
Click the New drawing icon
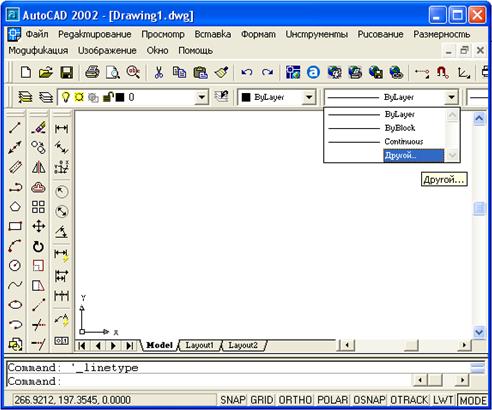26,72
